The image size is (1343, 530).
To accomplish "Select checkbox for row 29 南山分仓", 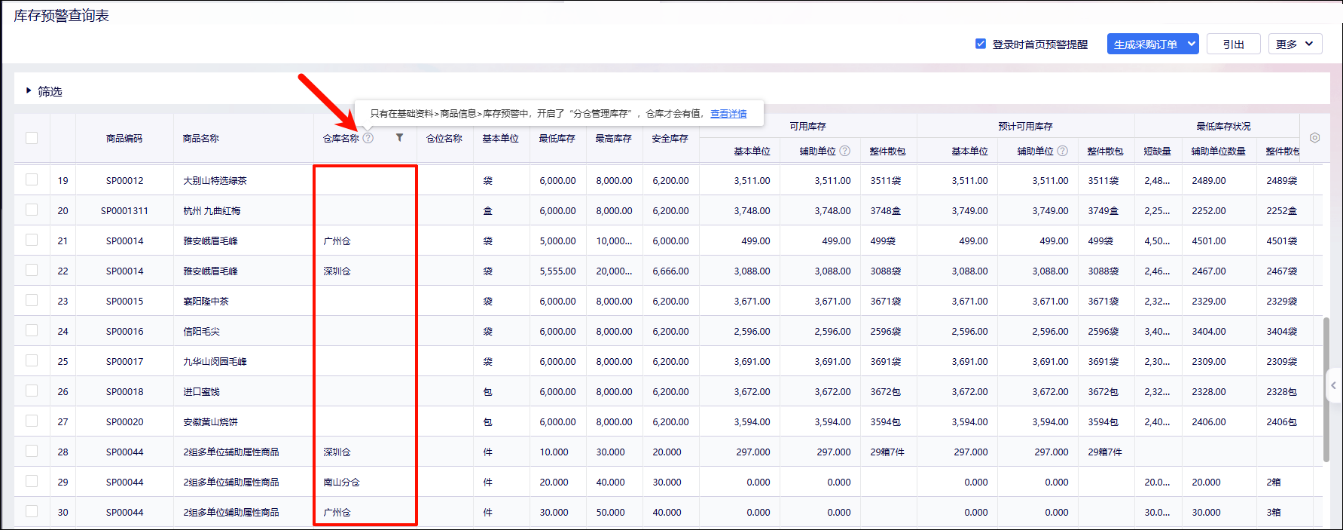I will coord(32,481).
